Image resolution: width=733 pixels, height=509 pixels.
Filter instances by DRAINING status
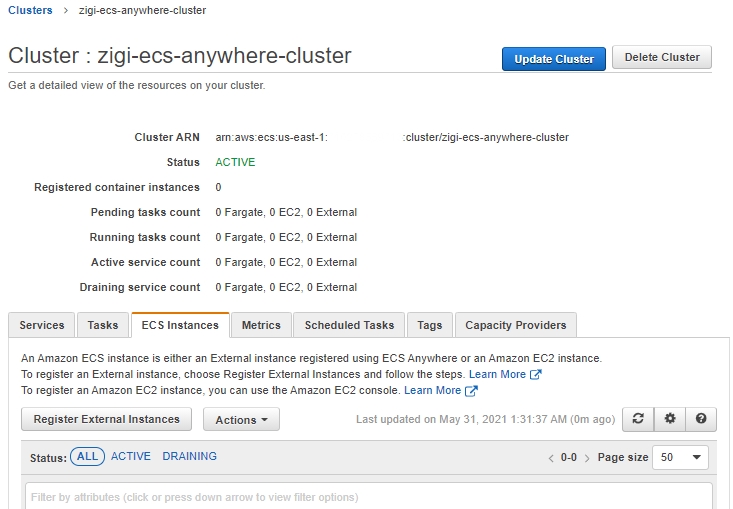point(189,456)
